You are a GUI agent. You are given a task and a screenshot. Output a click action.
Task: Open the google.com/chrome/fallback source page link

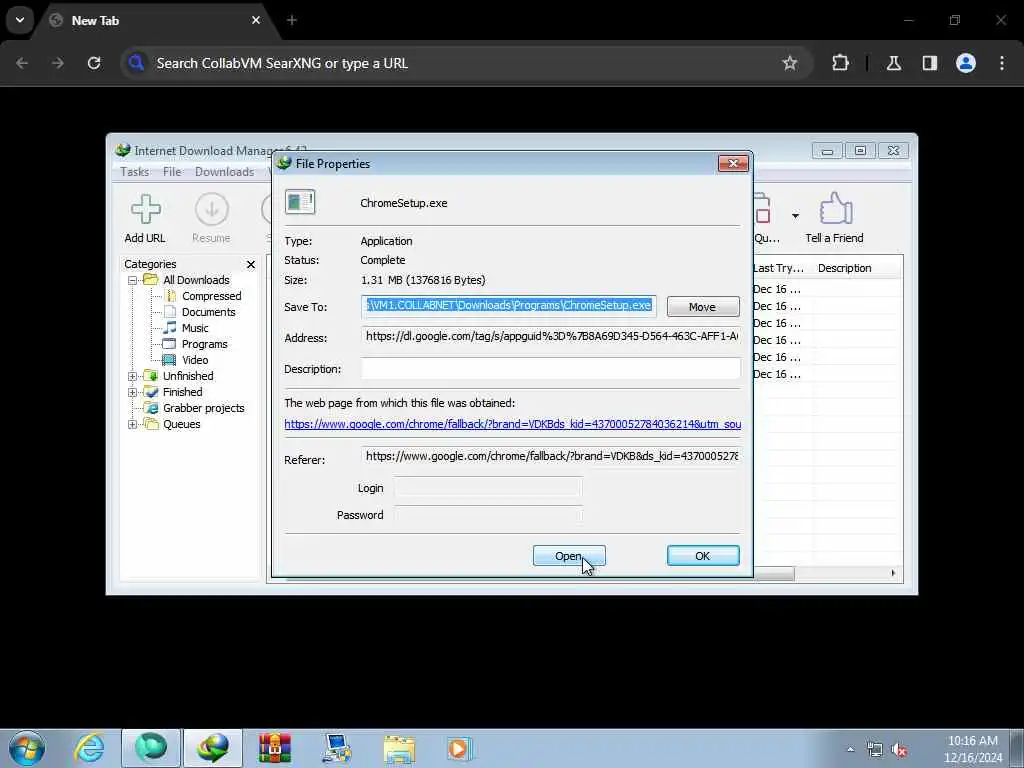pyautogui.click(x=513, y=424)
